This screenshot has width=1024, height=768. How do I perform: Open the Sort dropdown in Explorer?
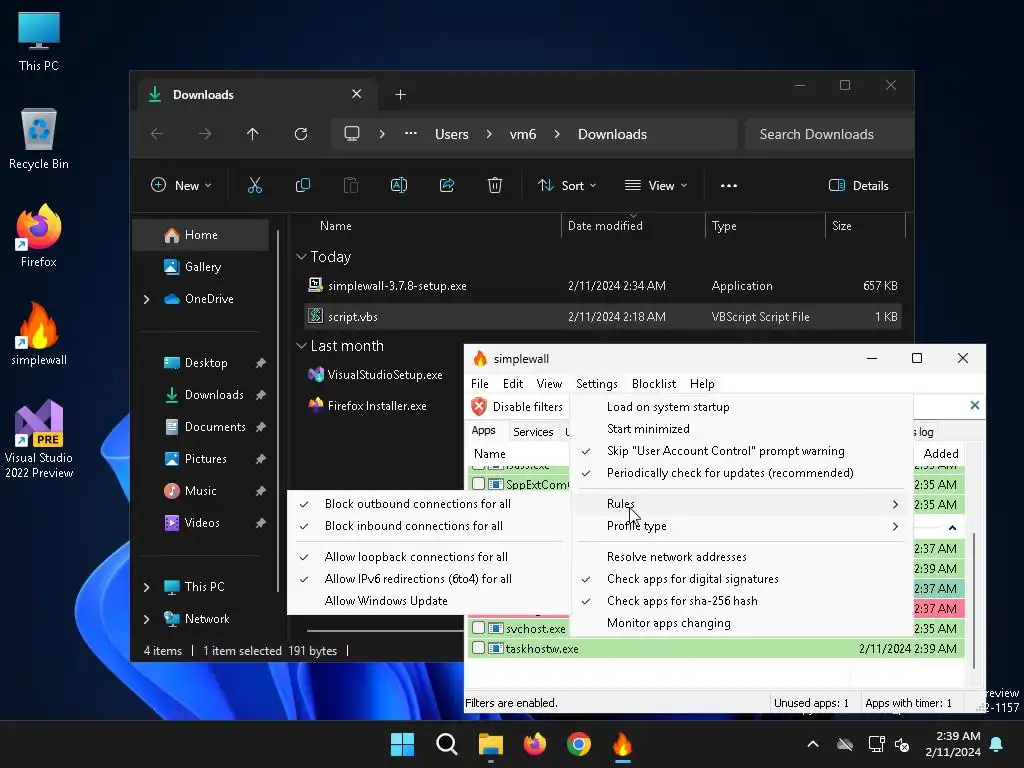tap(567, 185)
